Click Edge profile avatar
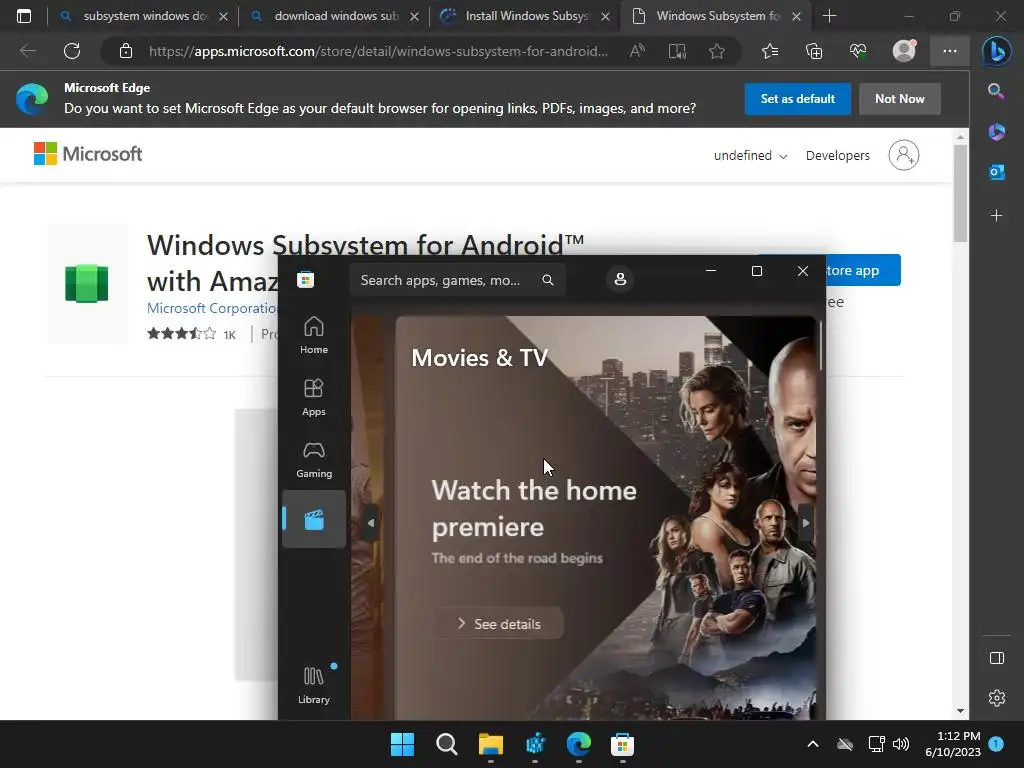 coord(904,50)
